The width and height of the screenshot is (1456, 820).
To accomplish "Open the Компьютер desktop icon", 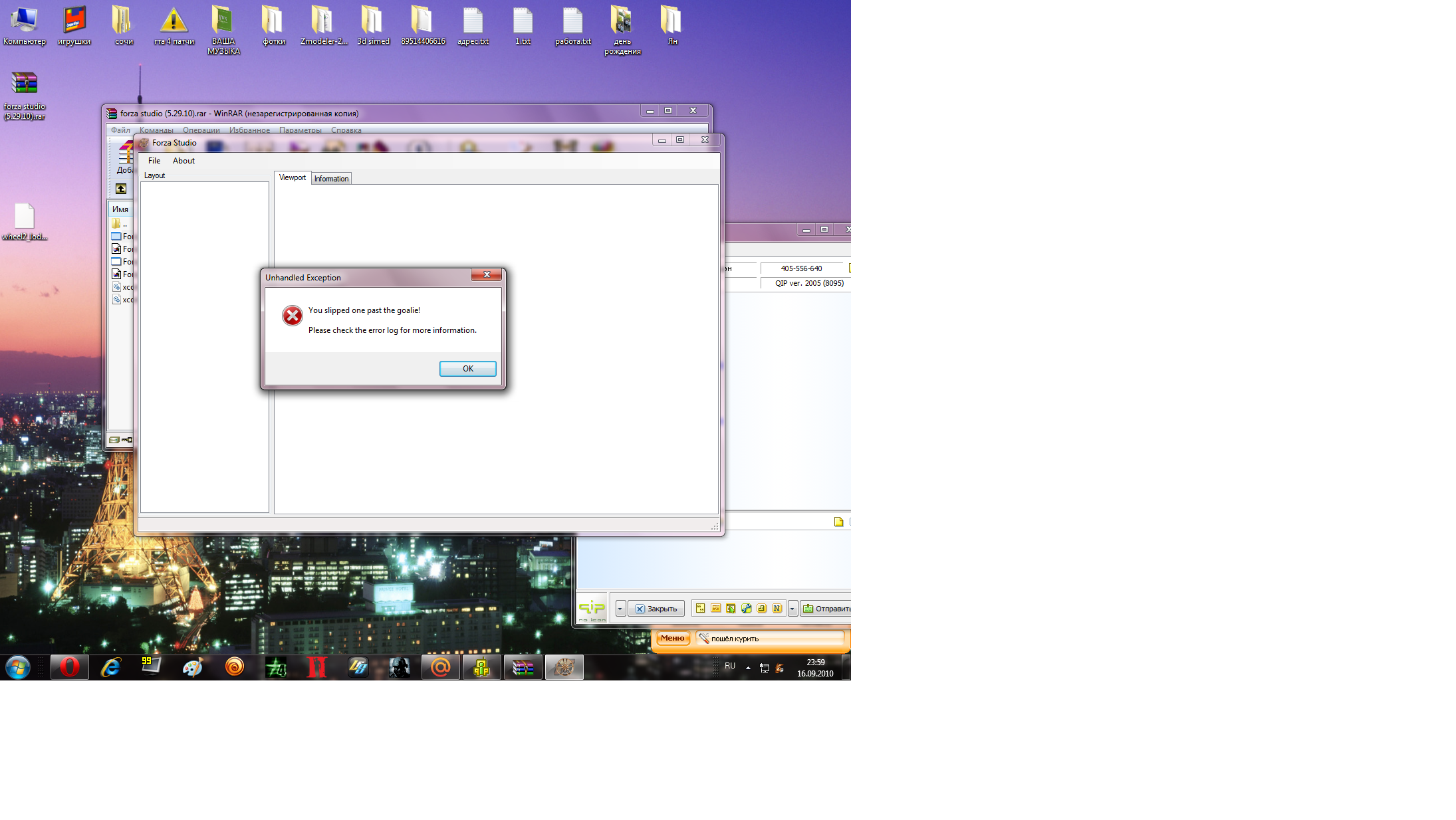I will [25, 27].
